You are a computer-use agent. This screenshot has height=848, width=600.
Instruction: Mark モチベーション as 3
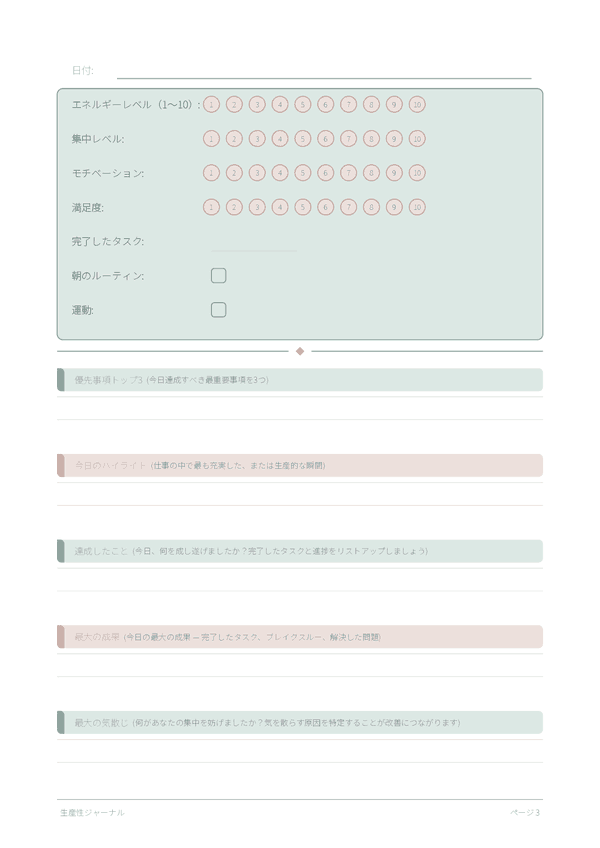257,173
